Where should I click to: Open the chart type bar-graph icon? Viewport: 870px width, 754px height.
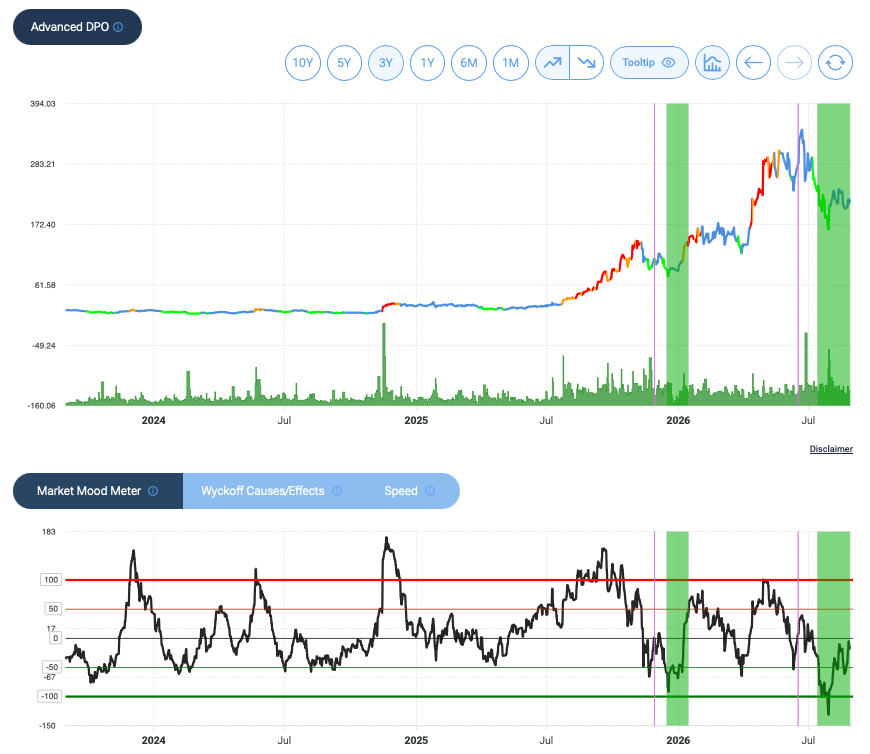[x=712, y=63]
